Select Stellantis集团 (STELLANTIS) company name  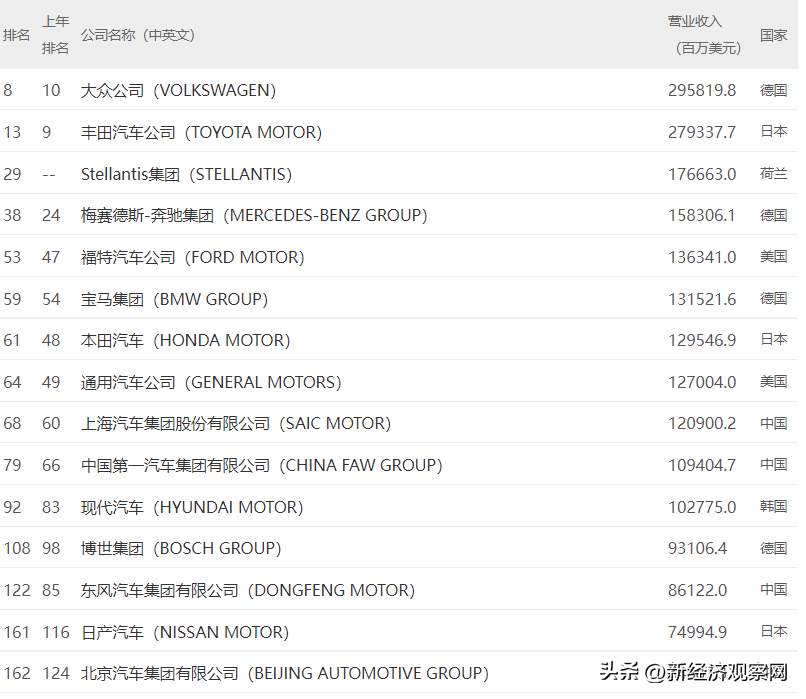point(187,174)
